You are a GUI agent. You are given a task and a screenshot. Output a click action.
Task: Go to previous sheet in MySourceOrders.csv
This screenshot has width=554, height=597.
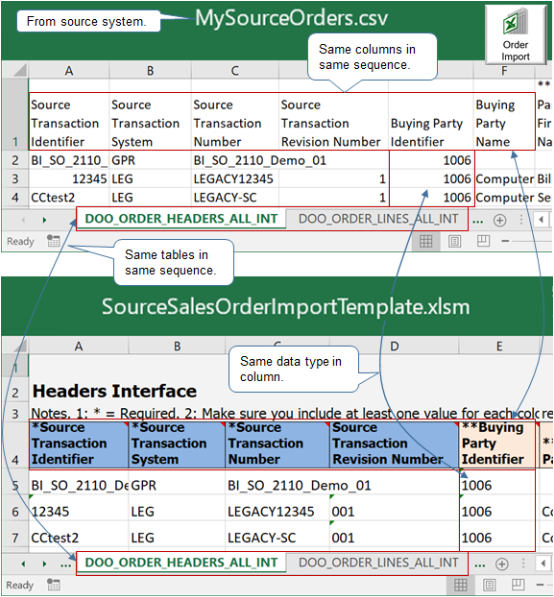click(x=24, y=220)
